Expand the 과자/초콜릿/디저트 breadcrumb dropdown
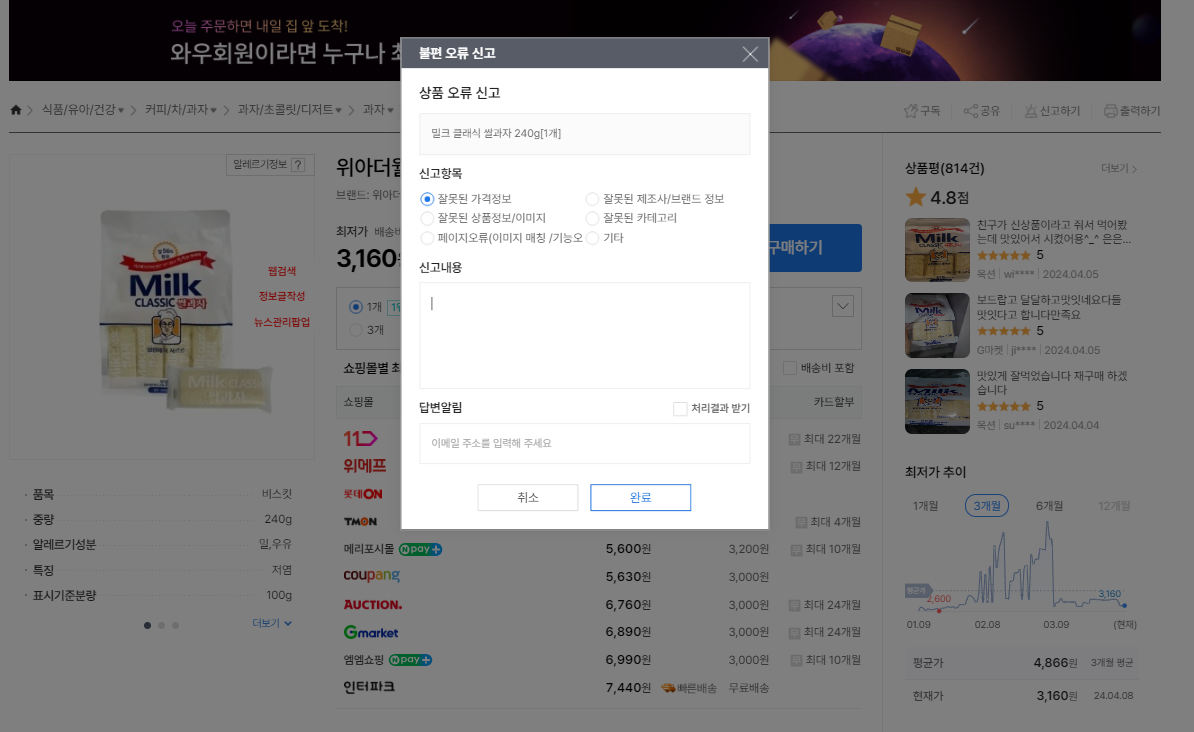1194x732 pixels. click(339, 110)
